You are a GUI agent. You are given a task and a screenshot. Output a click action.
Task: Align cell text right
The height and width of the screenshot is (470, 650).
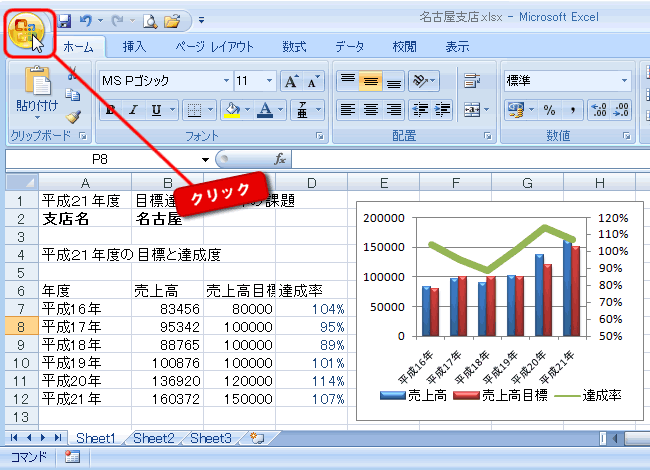click(x=393, y=110)
